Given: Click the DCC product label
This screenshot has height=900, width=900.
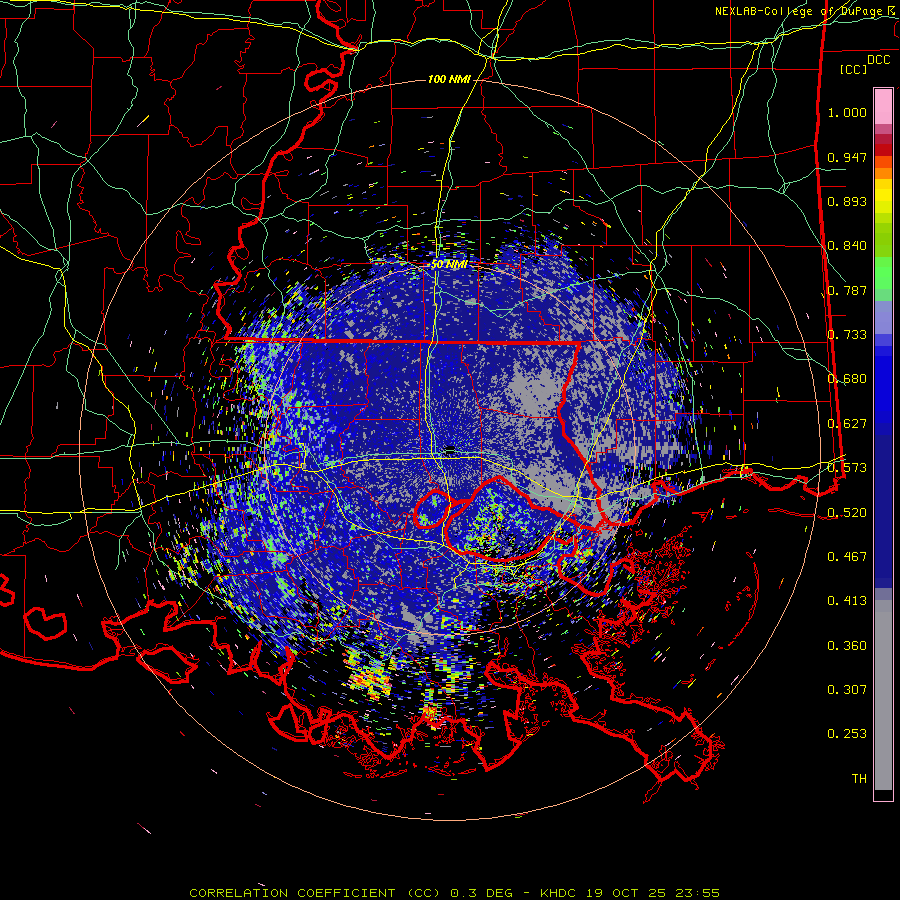Looking at the screenshot, I should 879,60.
